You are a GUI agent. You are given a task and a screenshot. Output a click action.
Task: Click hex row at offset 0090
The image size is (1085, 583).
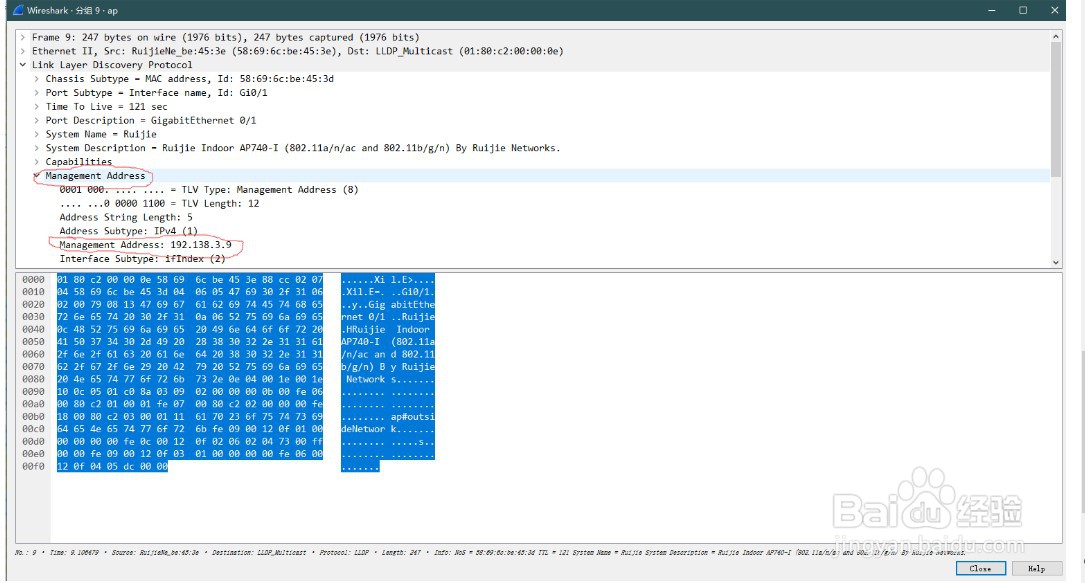point(190,391)
